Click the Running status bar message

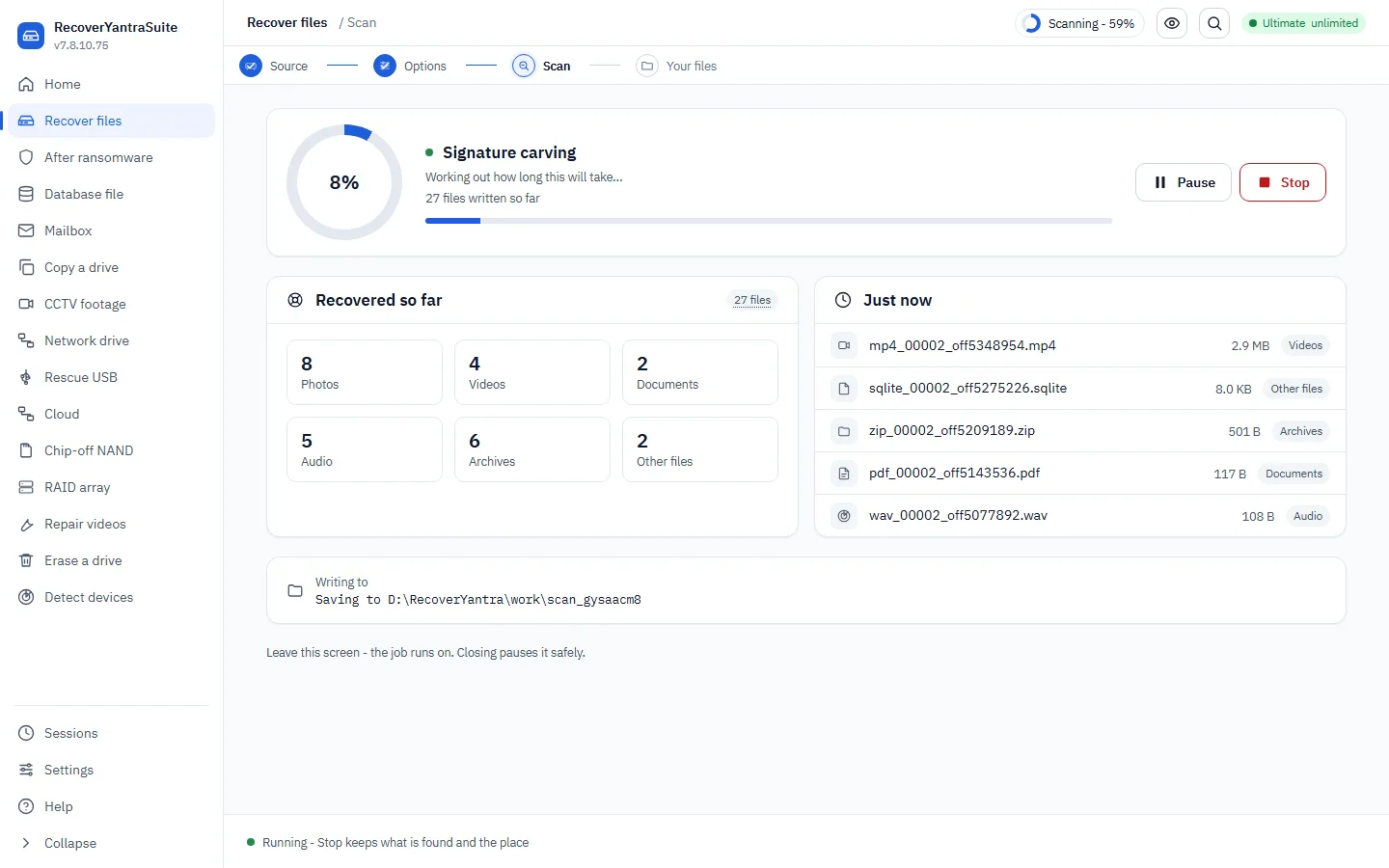click(x=395, y=843)
